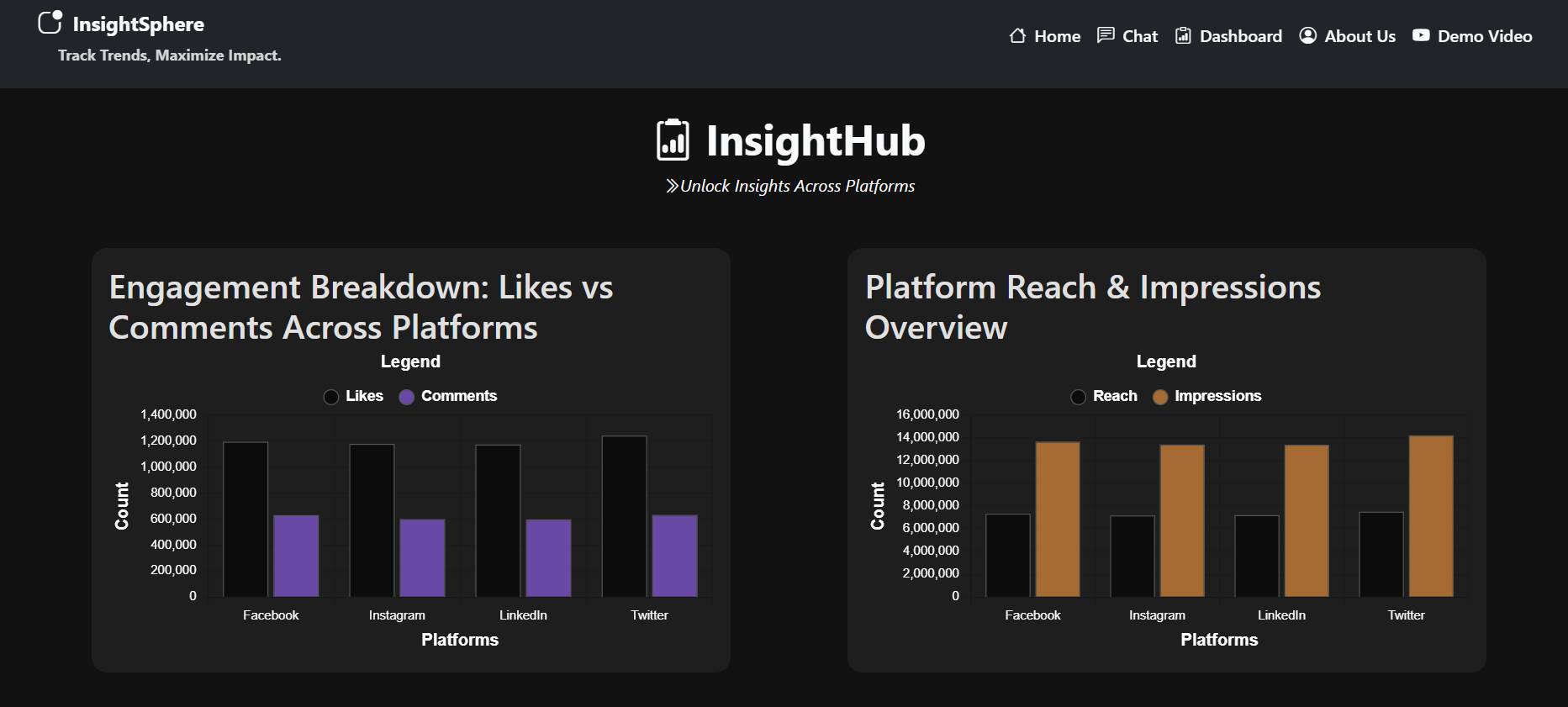Click the double chevron before Unlock Insights
This screenshot has height=707, width=1568.
(672, 186)
